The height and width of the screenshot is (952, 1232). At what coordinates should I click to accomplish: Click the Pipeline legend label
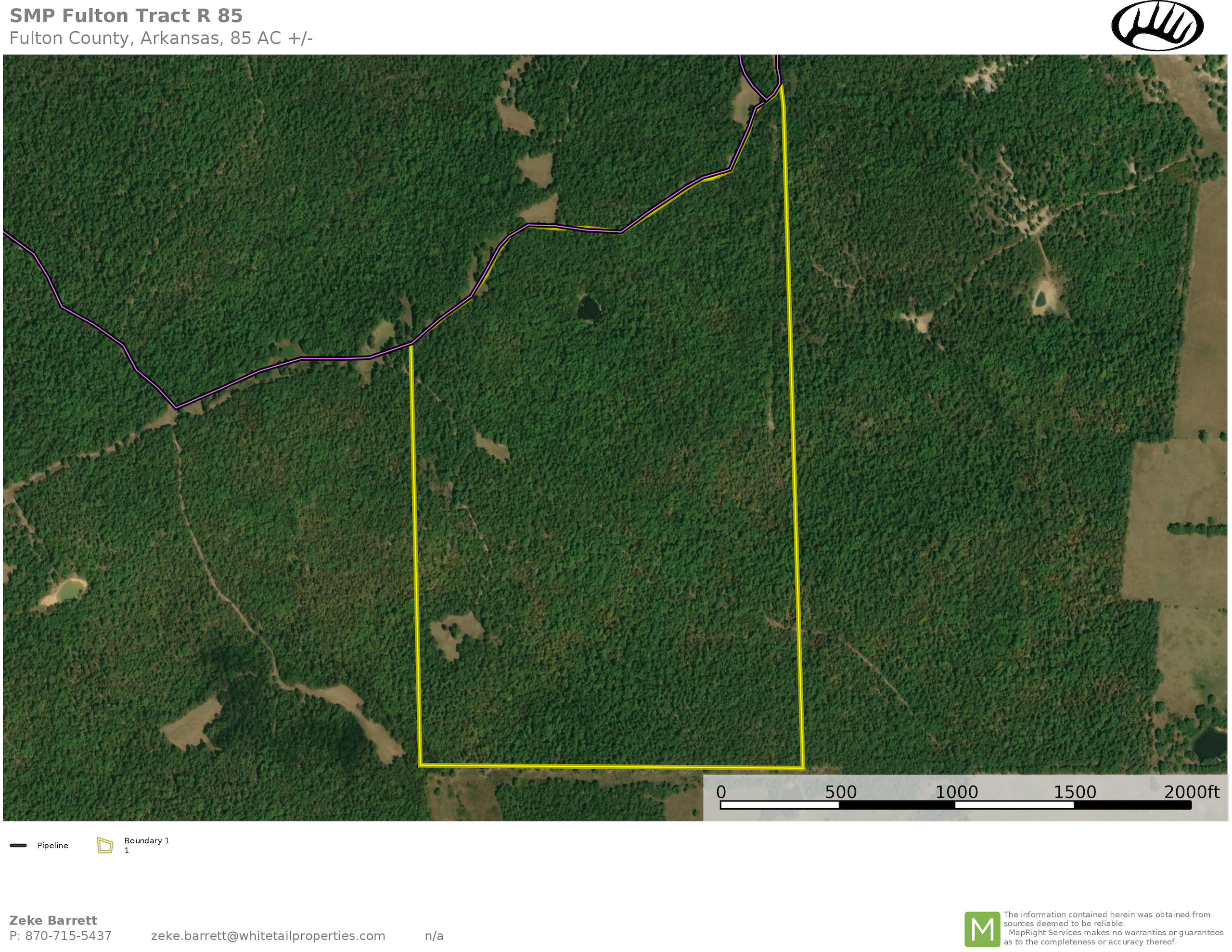[52, 845]
